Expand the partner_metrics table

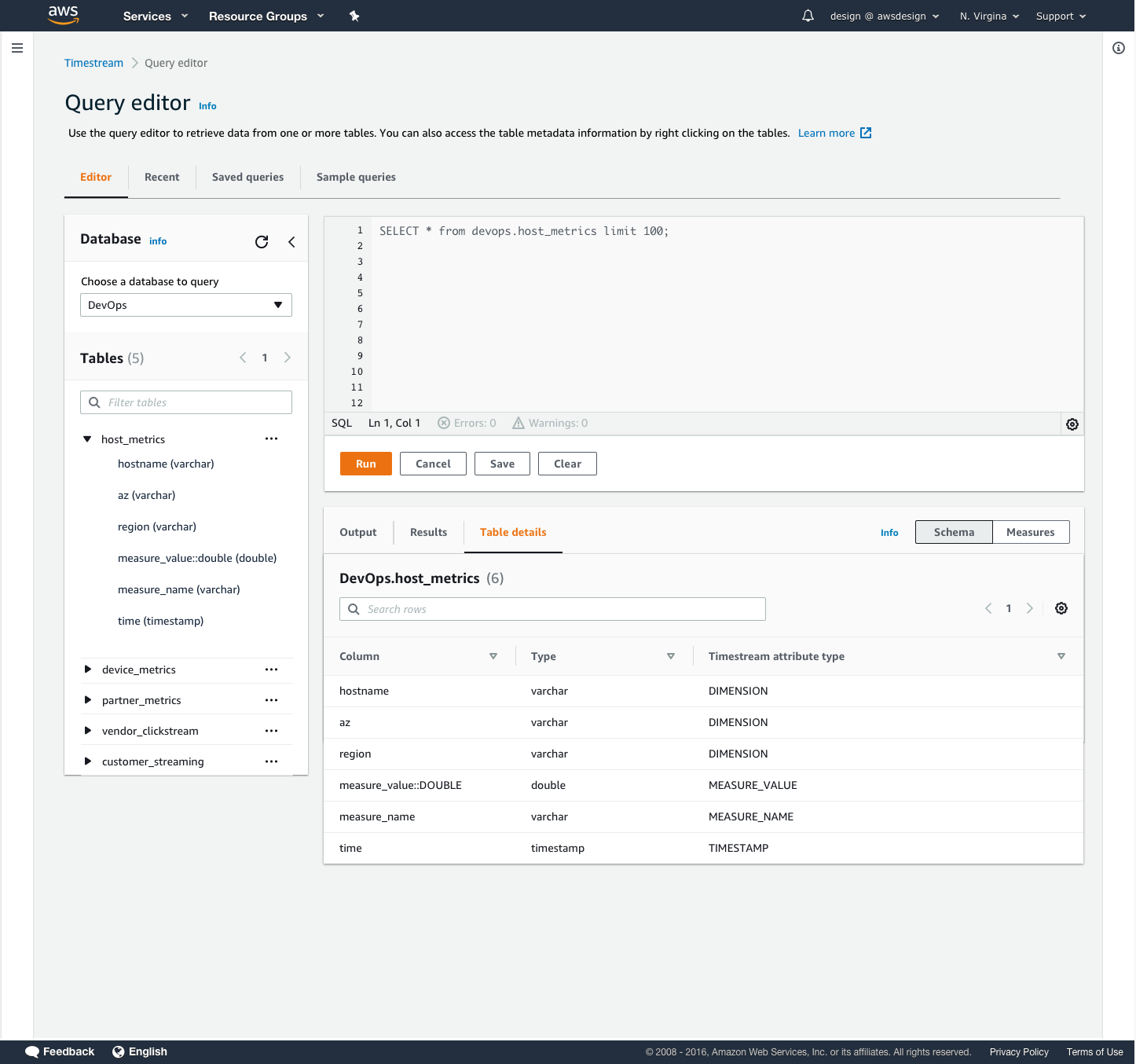(87, 700)
